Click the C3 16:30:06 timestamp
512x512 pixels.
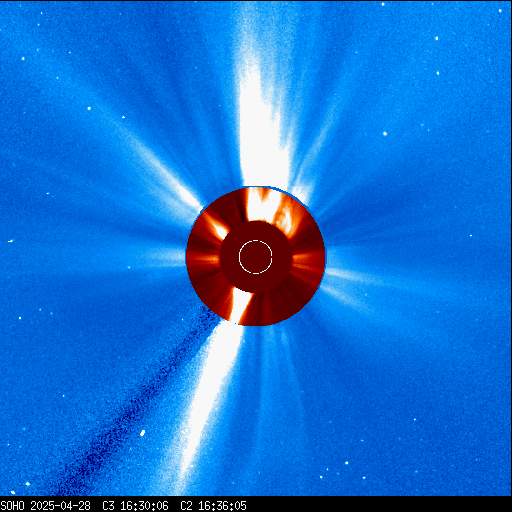click(x=135, y=506)
